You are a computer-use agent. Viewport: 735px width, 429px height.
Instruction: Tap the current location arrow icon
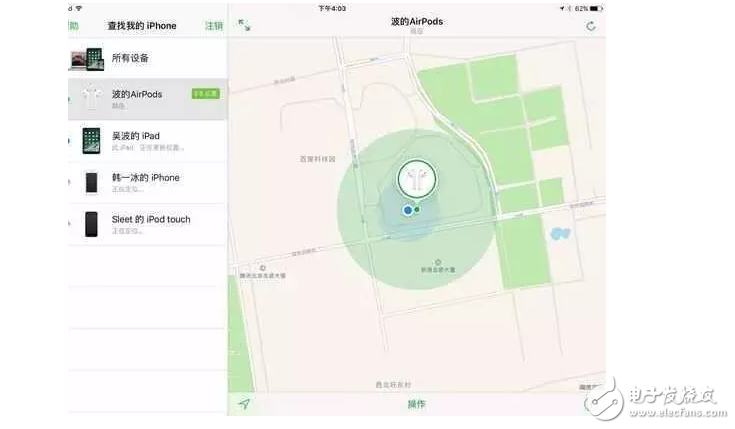click(x=244, y=404)
